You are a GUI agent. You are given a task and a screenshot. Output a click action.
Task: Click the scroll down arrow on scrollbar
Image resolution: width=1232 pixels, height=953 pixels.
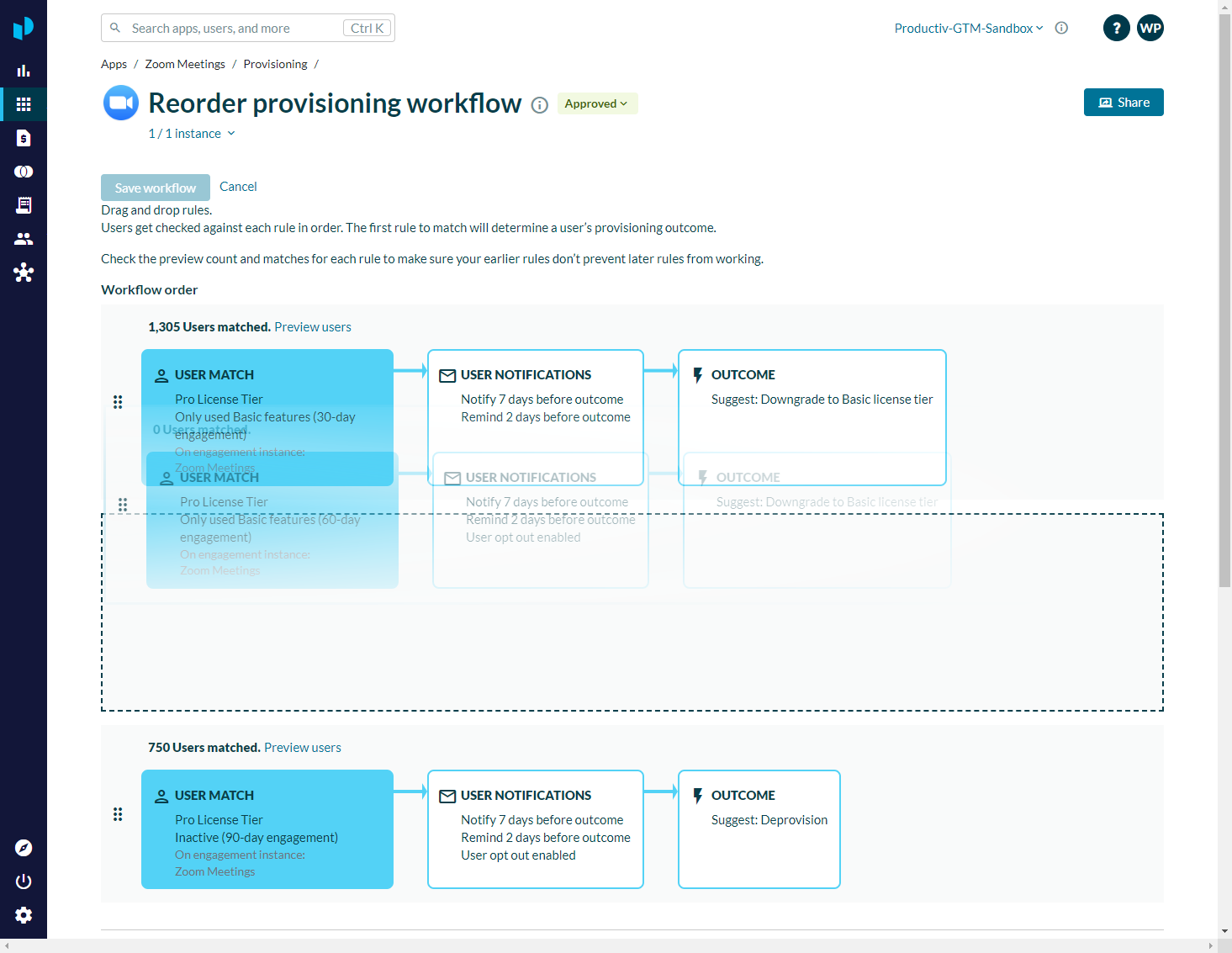tap(1224, 931)
